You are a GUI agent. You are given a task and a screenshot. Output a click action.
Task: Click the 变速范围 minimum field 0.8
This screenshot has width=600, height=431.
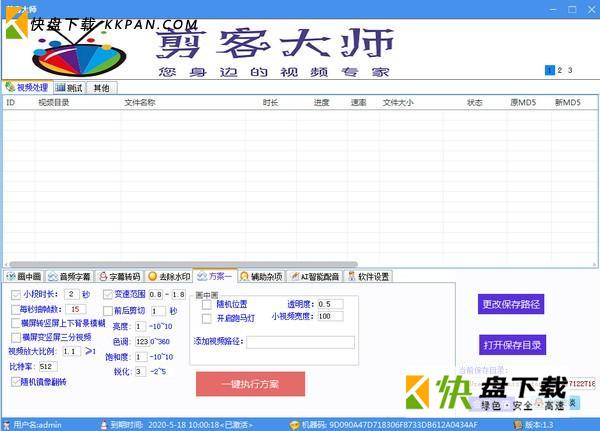pos(156,294)
